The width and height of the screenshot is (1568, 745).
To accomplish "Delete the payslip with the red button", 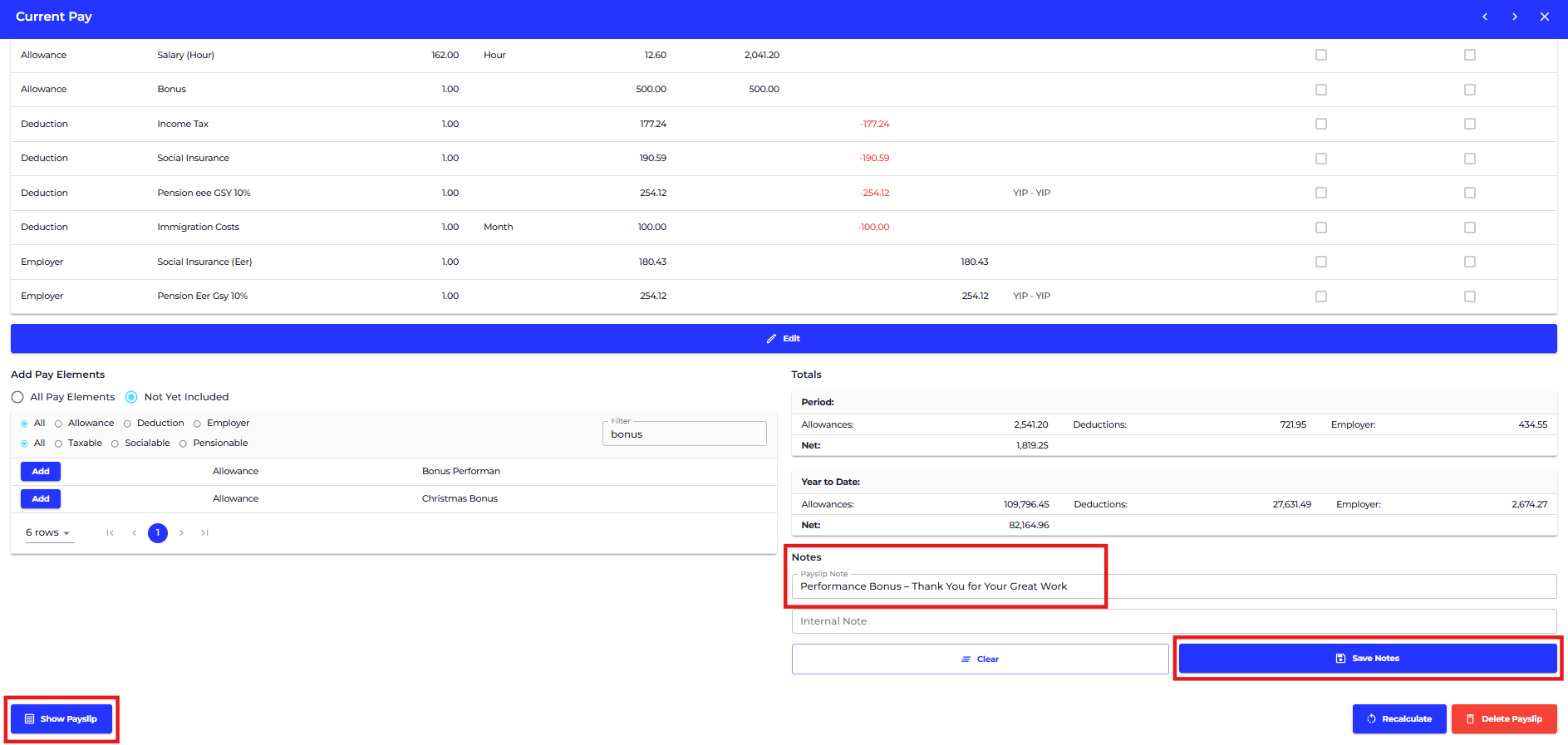I will click(1504, 719).
